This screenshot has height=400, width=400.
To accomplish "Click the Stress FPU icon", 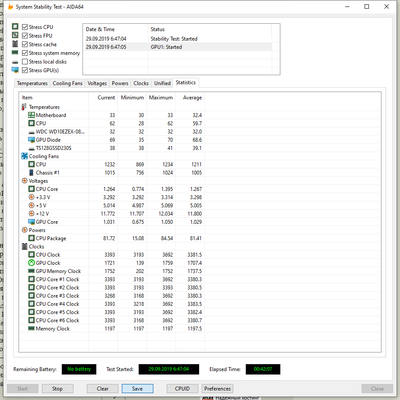I will pos(15,35).
